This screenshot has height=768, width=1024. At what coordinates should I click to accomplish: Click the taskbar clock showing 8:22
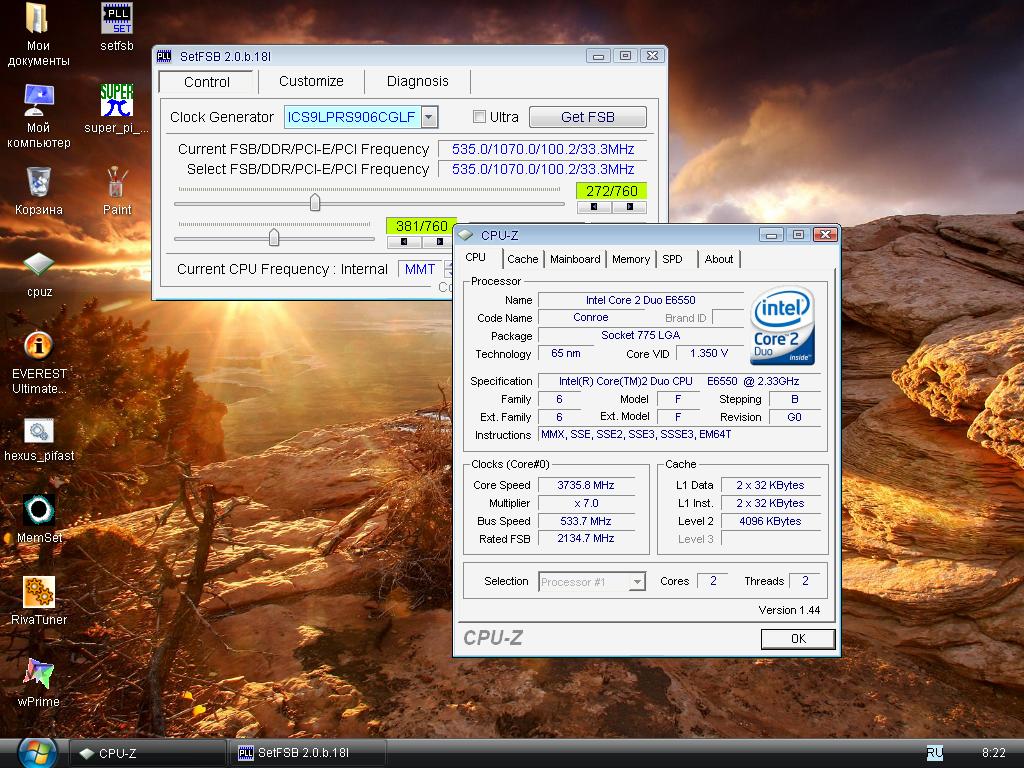point(993,753)
